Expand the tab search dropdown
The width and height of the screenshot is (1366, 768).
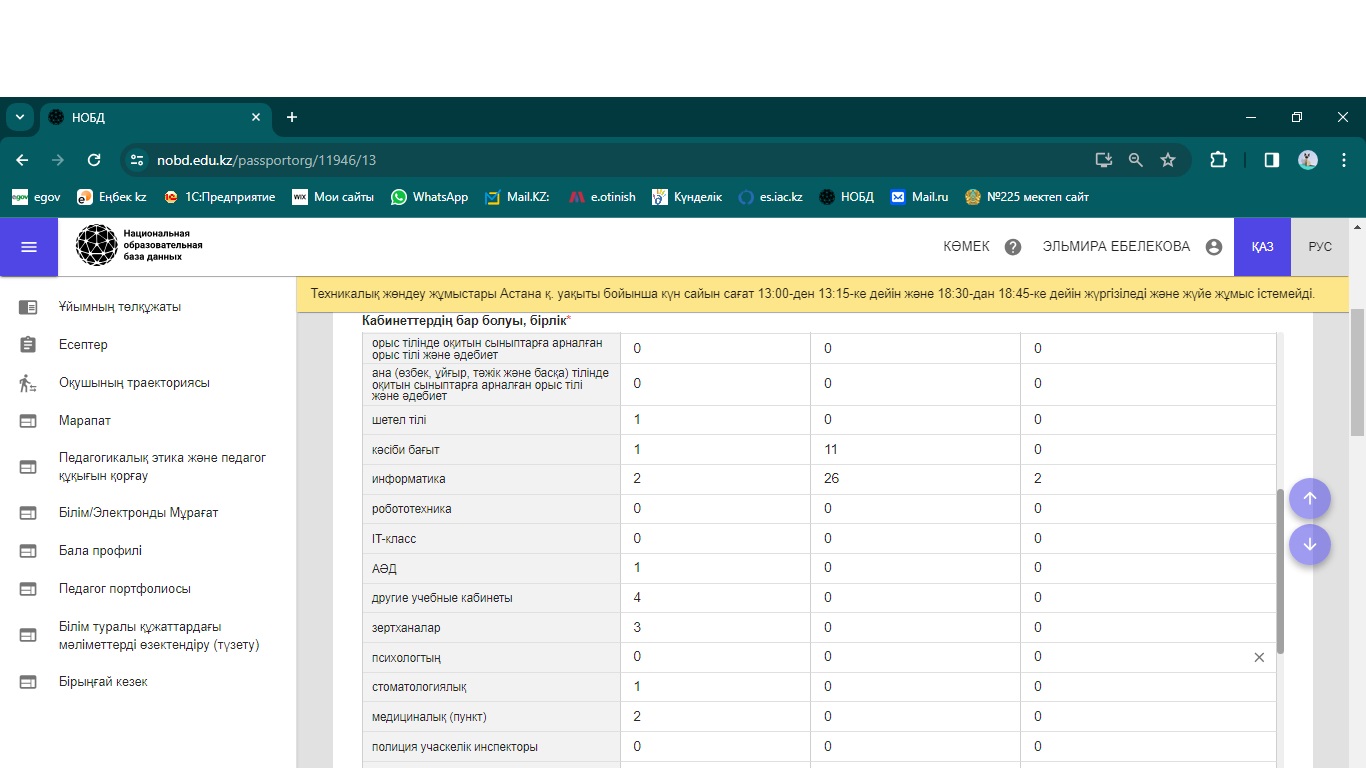coord(20,117)
